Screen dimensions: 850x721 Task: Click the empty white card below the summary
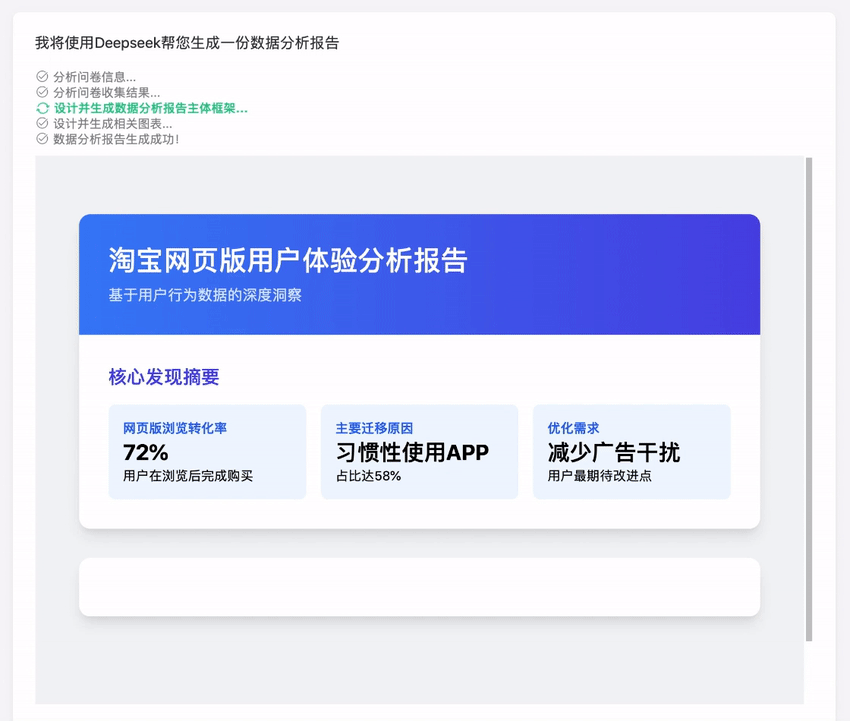point(420,587)
